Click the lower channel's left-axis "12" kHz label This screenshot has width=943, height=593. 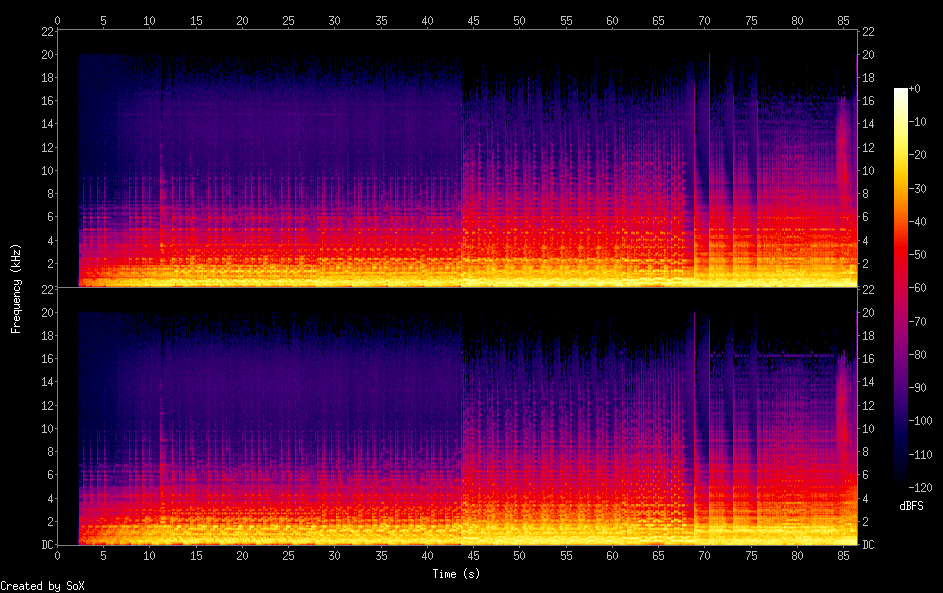click(x=48, y=405)
